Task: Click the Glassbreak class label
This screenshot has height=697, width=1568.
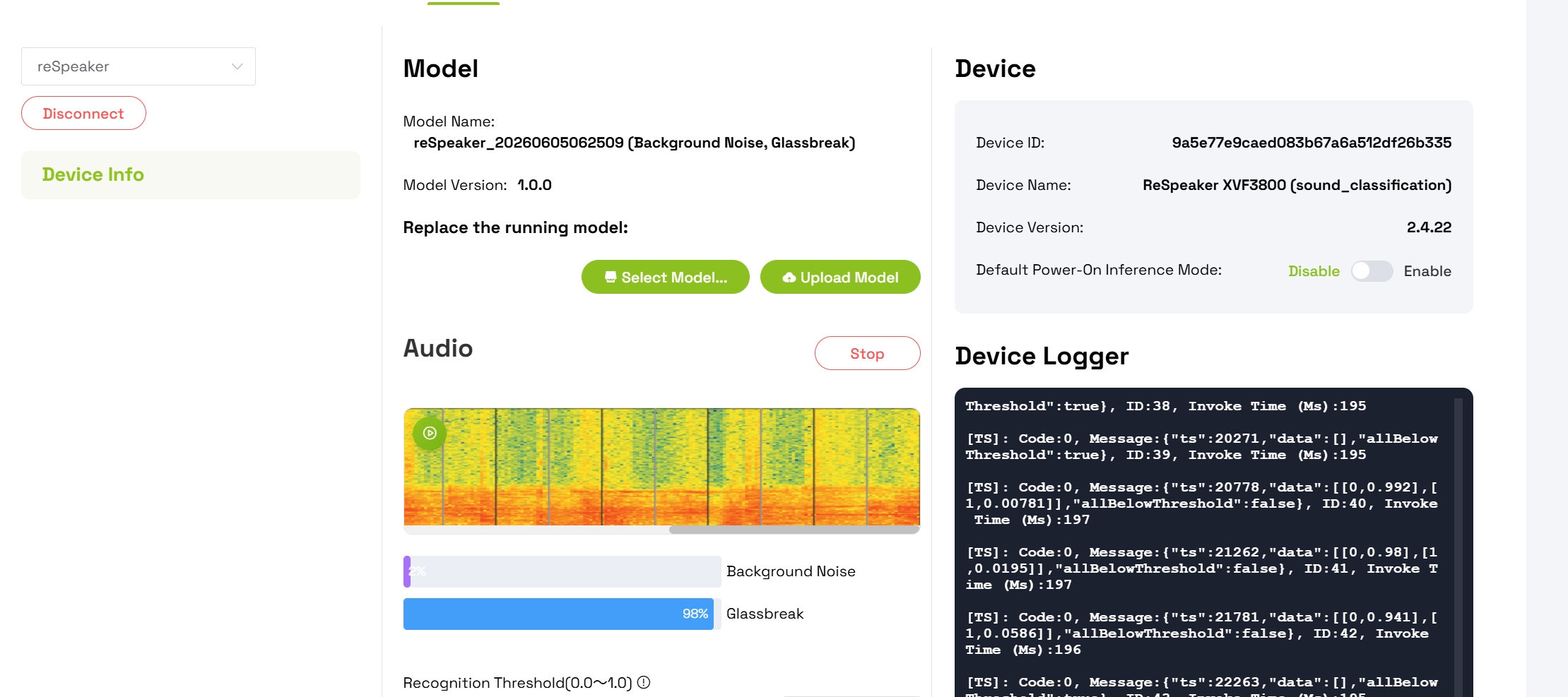Action: tap(765, 614)
